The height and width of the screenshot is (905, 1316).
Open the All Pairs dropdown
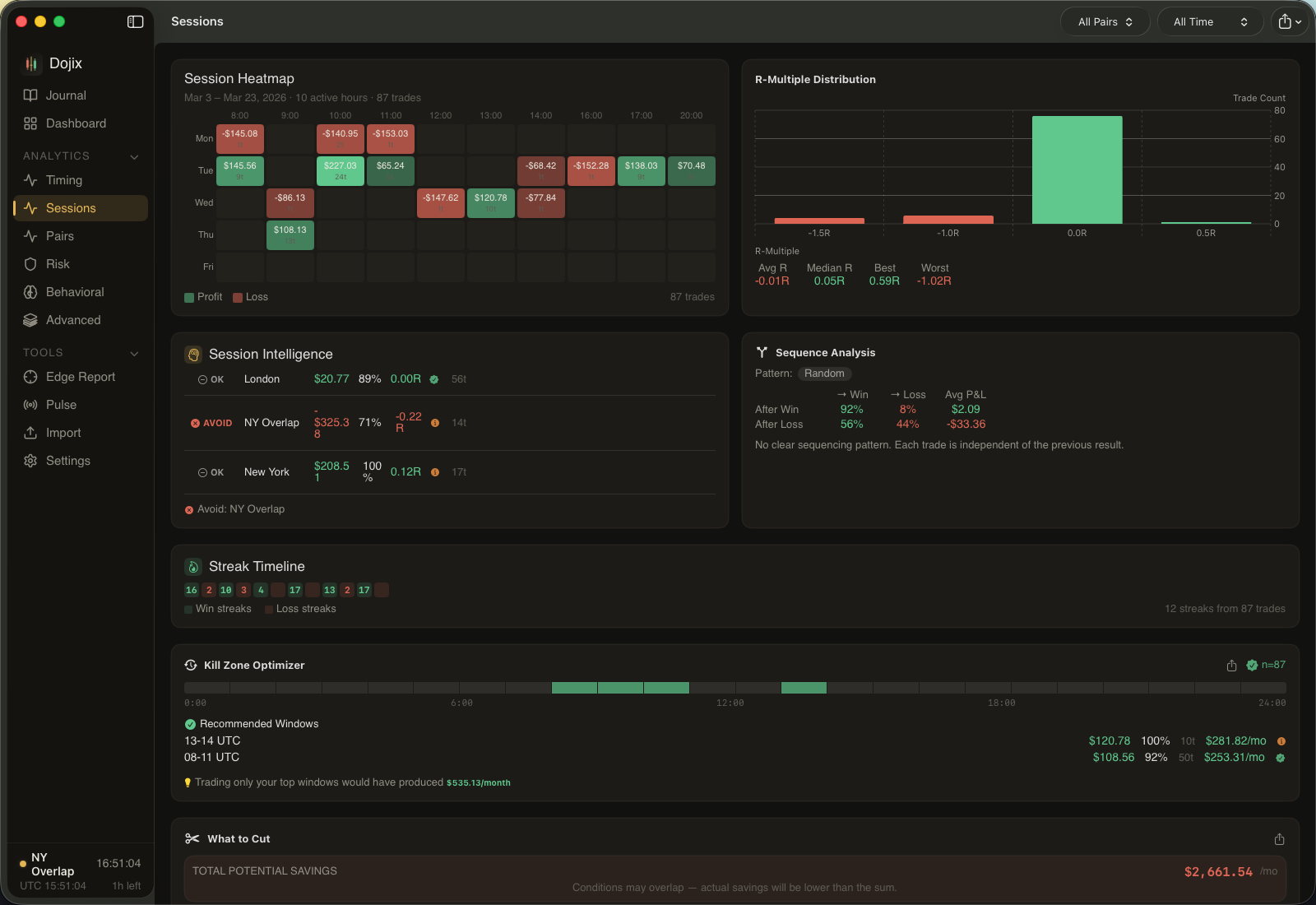point(1105,21)
